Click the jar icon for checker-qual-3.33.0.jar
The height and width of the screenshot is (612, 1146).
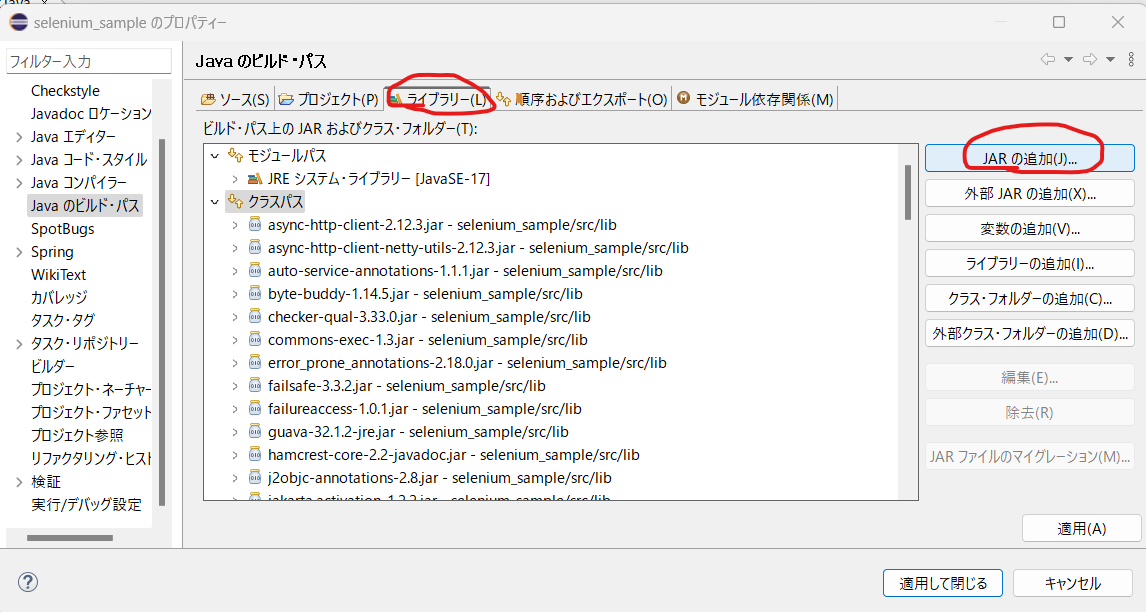pyautogui.click(x=254, y=317)
